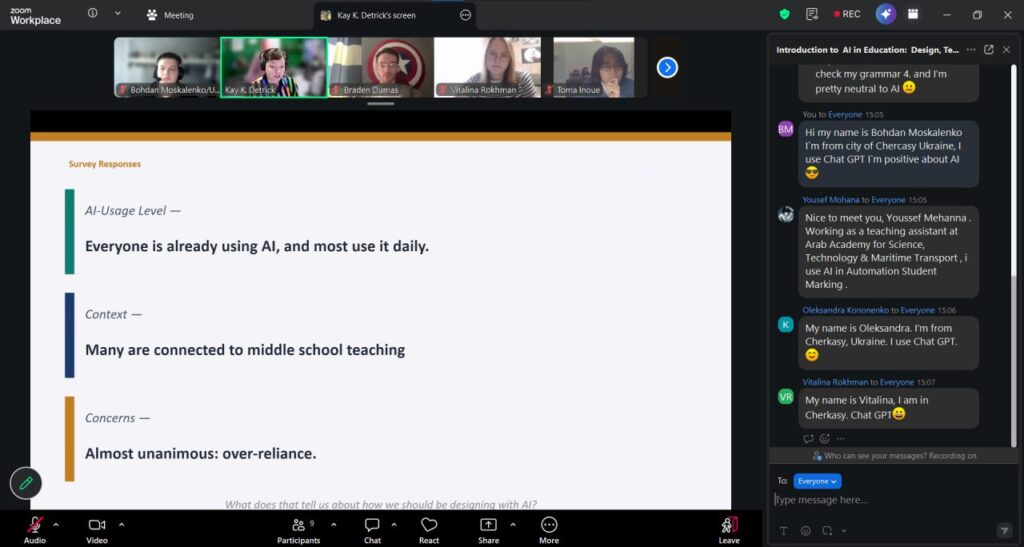Expand audio options arrow beside Audio
1024x547 pixels.
[x=56, y=524]
